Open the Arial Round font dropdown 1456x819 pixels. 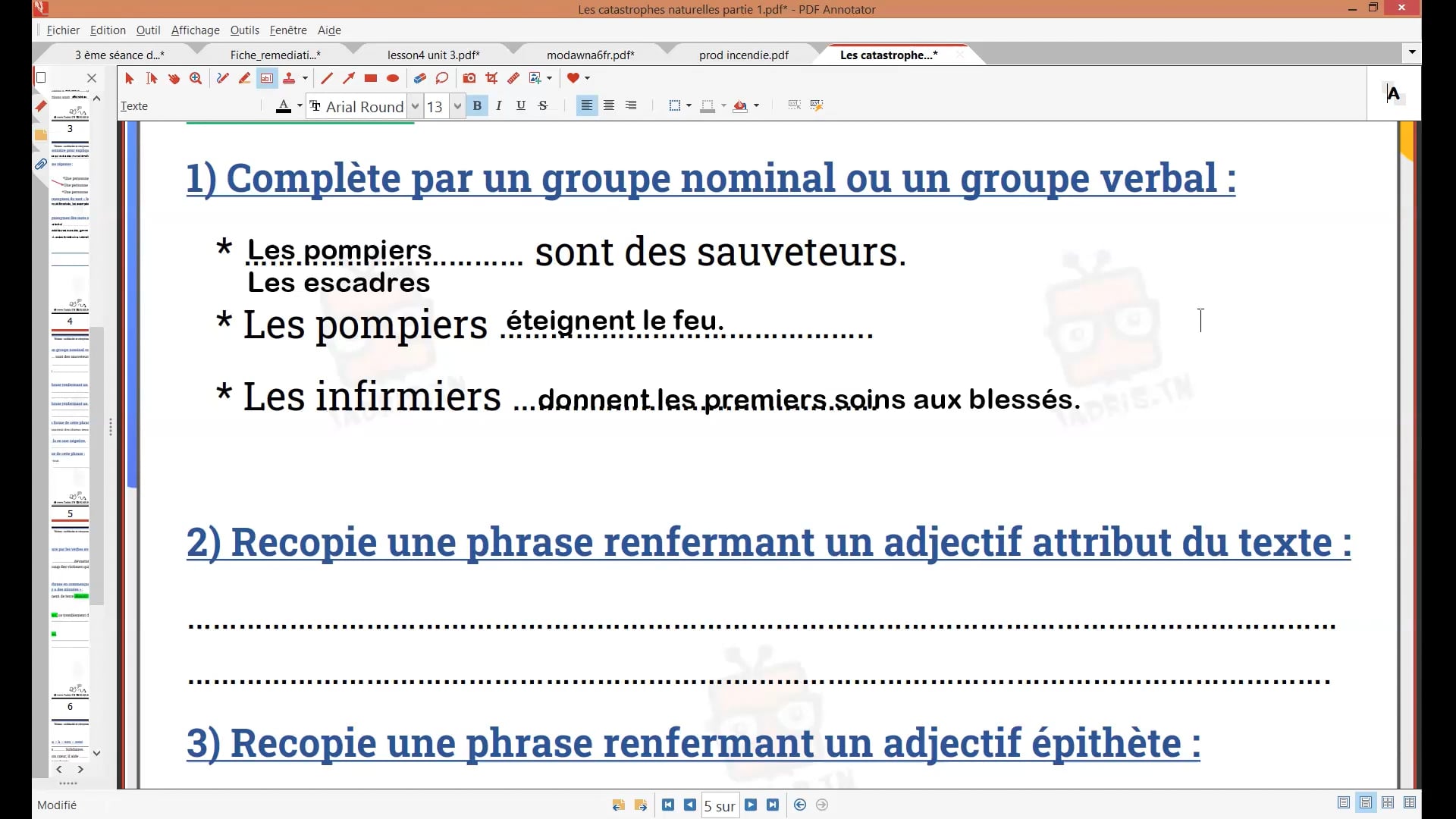coord(415,106)
